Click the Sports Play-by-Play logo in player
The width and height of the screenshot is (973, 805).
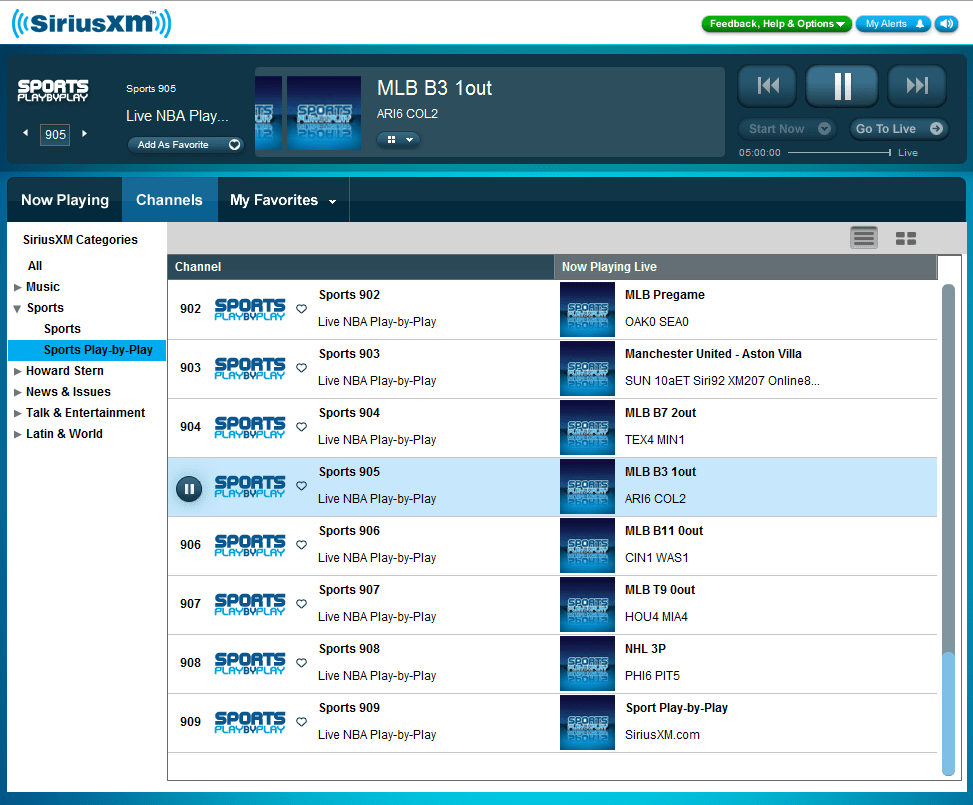pos(53,90)
